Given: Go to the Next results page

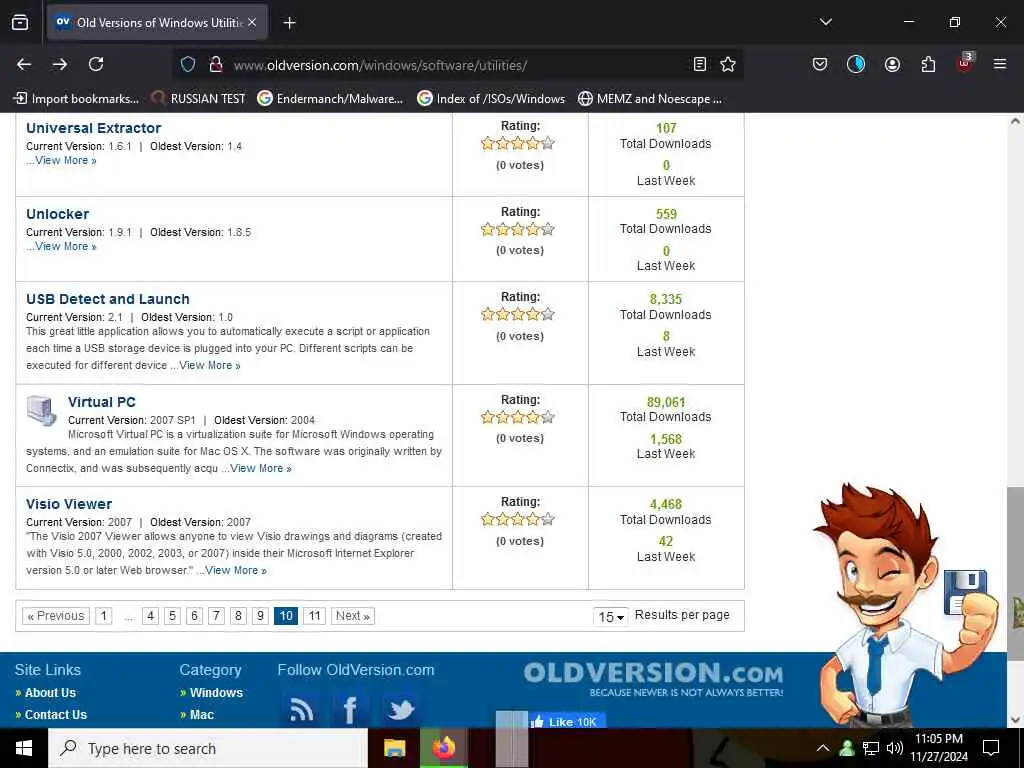Looking at the screenshot, I should (x=353, y=616).
